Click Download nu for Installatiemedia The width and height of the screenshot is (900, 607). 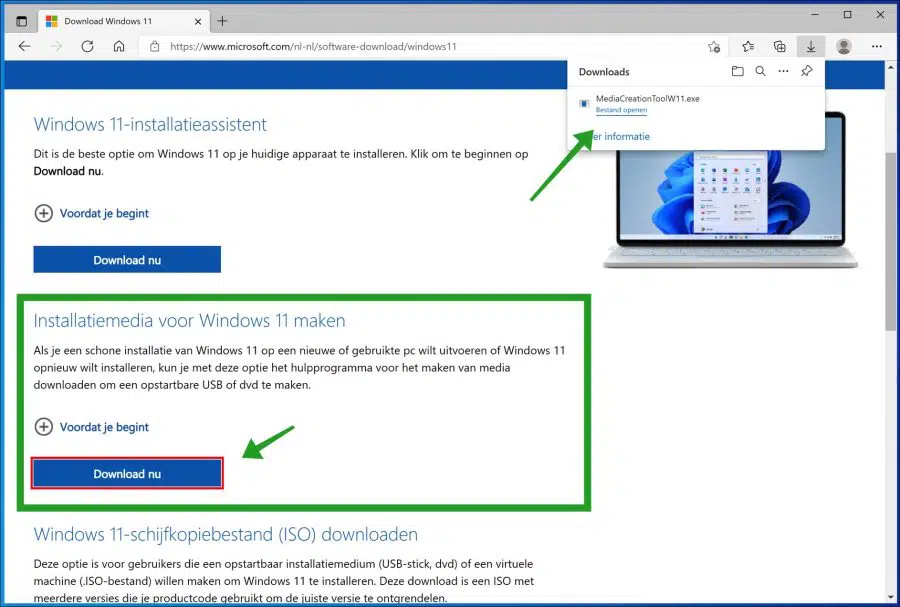pos(127,474)
